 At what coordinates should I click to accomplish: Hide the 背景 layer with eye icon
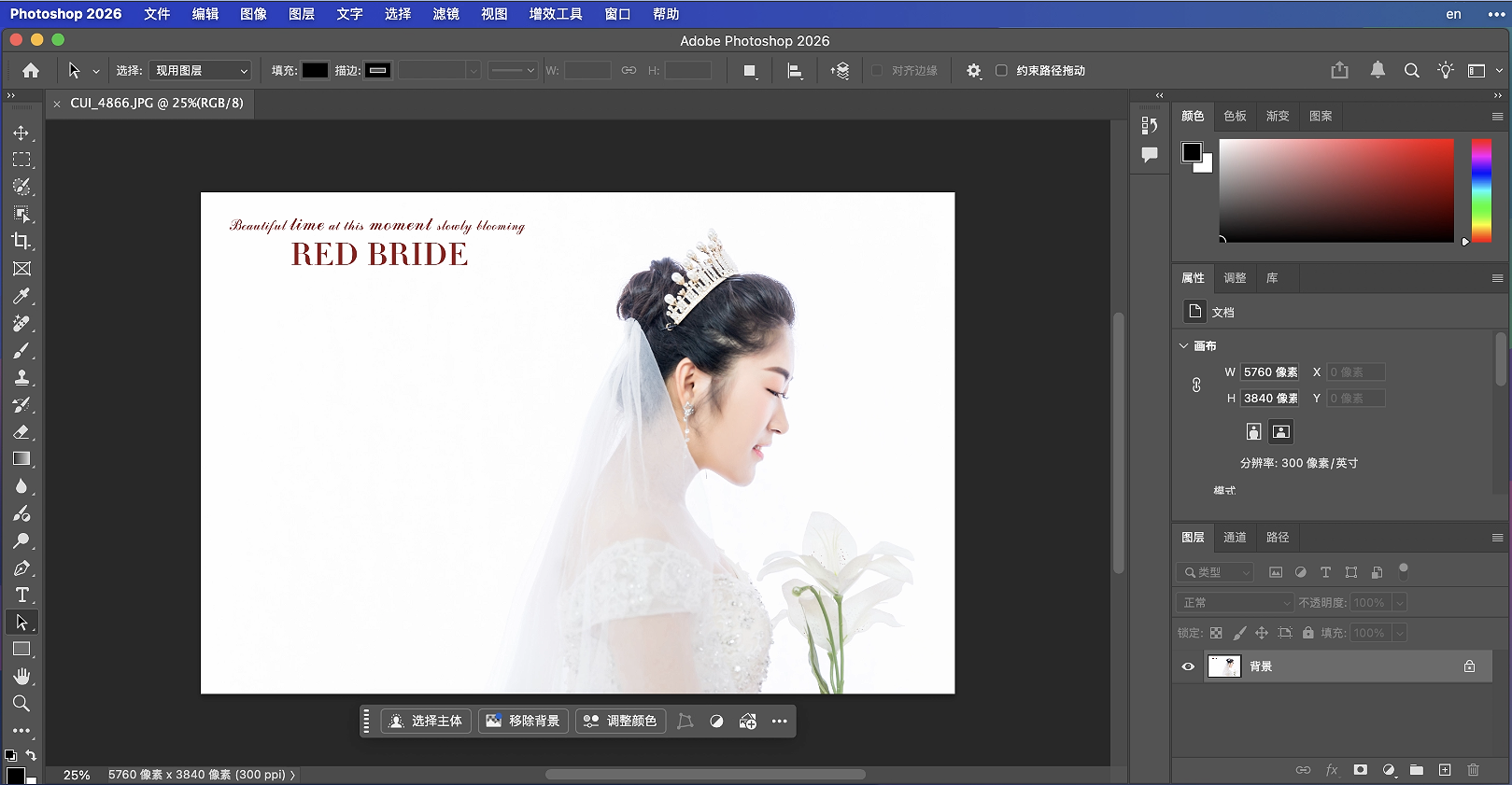point(1188,666)
